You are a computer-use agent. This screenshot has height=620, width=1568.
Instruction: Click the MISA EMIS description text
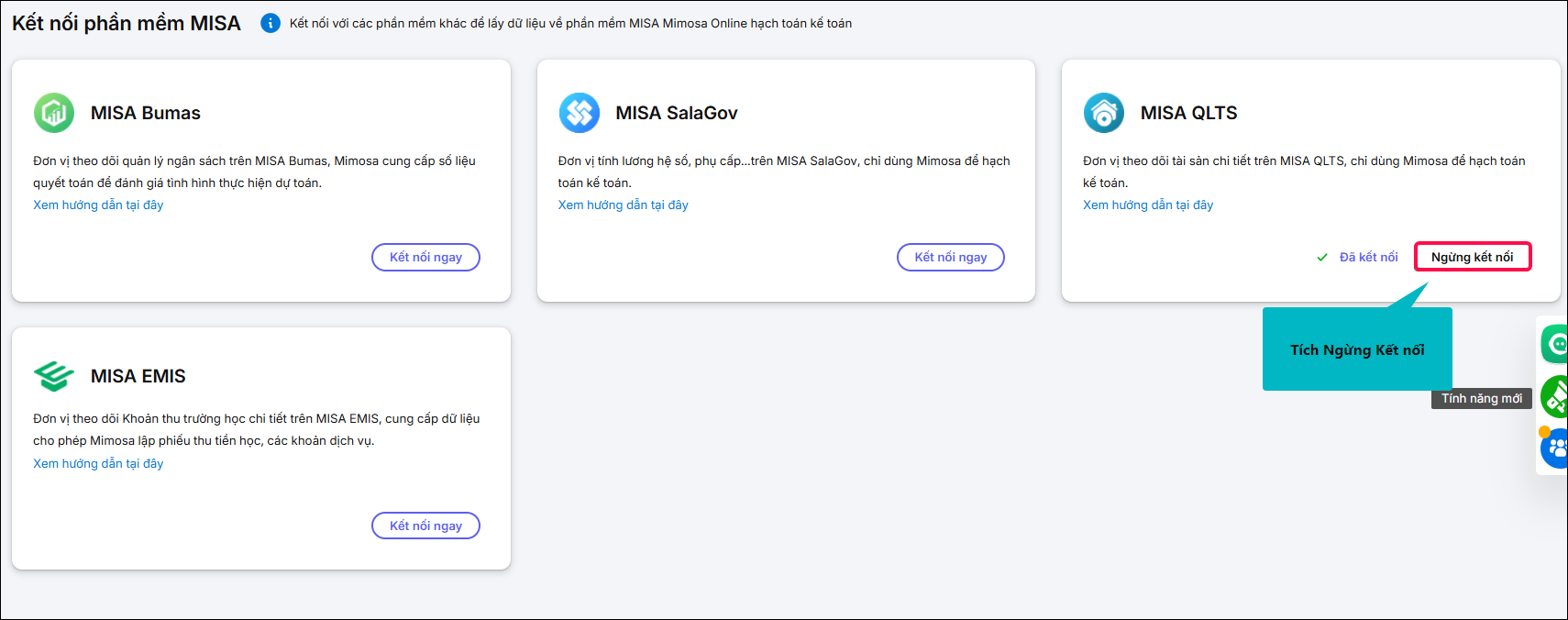pos(257,429)
